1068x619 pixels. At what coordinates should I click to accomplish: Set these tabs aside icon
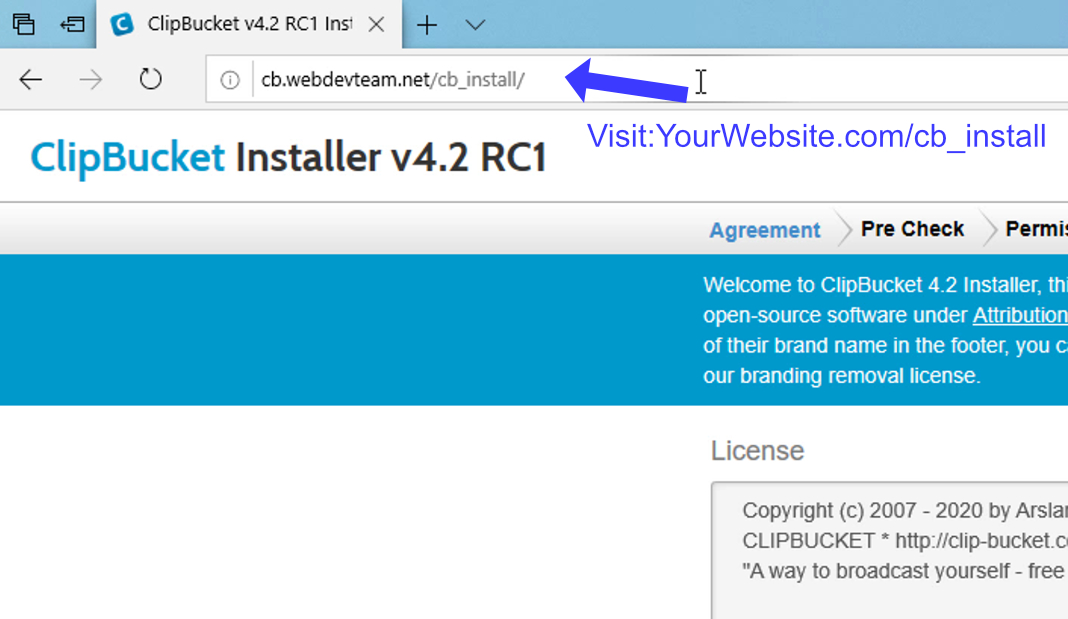tap(72, 25)
